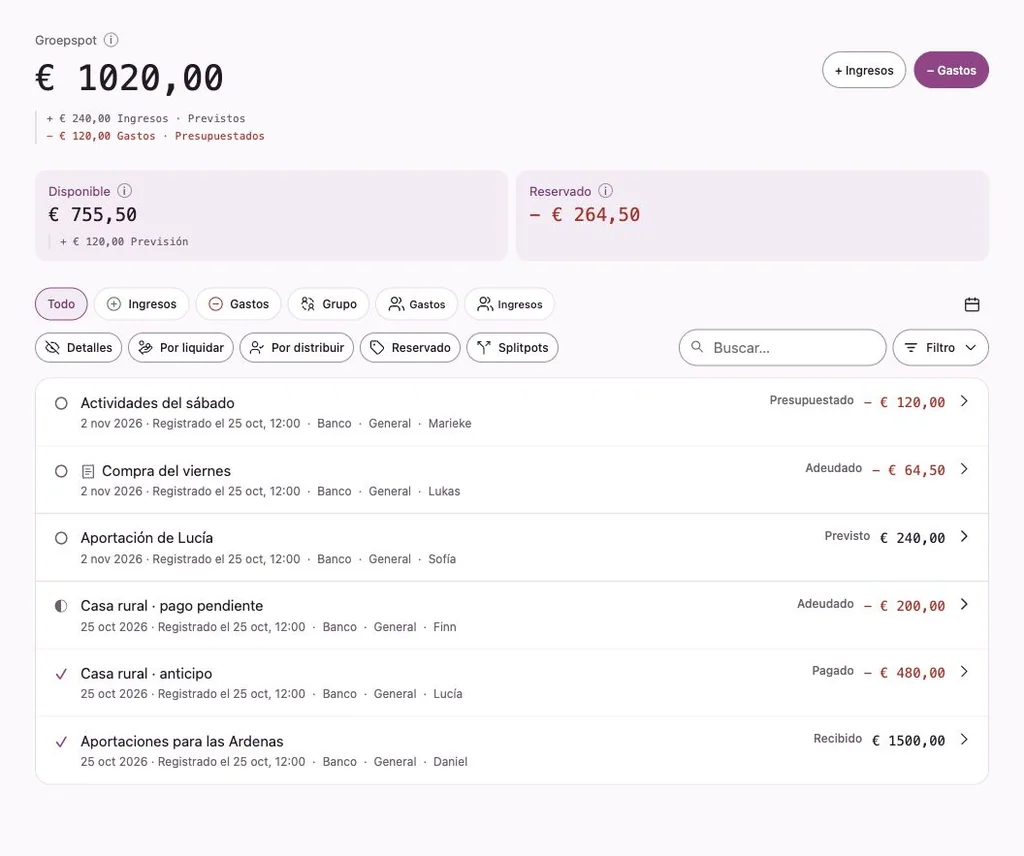Open Casa rural · anticipo title
Image resolution: width=1024 pixels, height=856 pixels.
coord(146,673)
